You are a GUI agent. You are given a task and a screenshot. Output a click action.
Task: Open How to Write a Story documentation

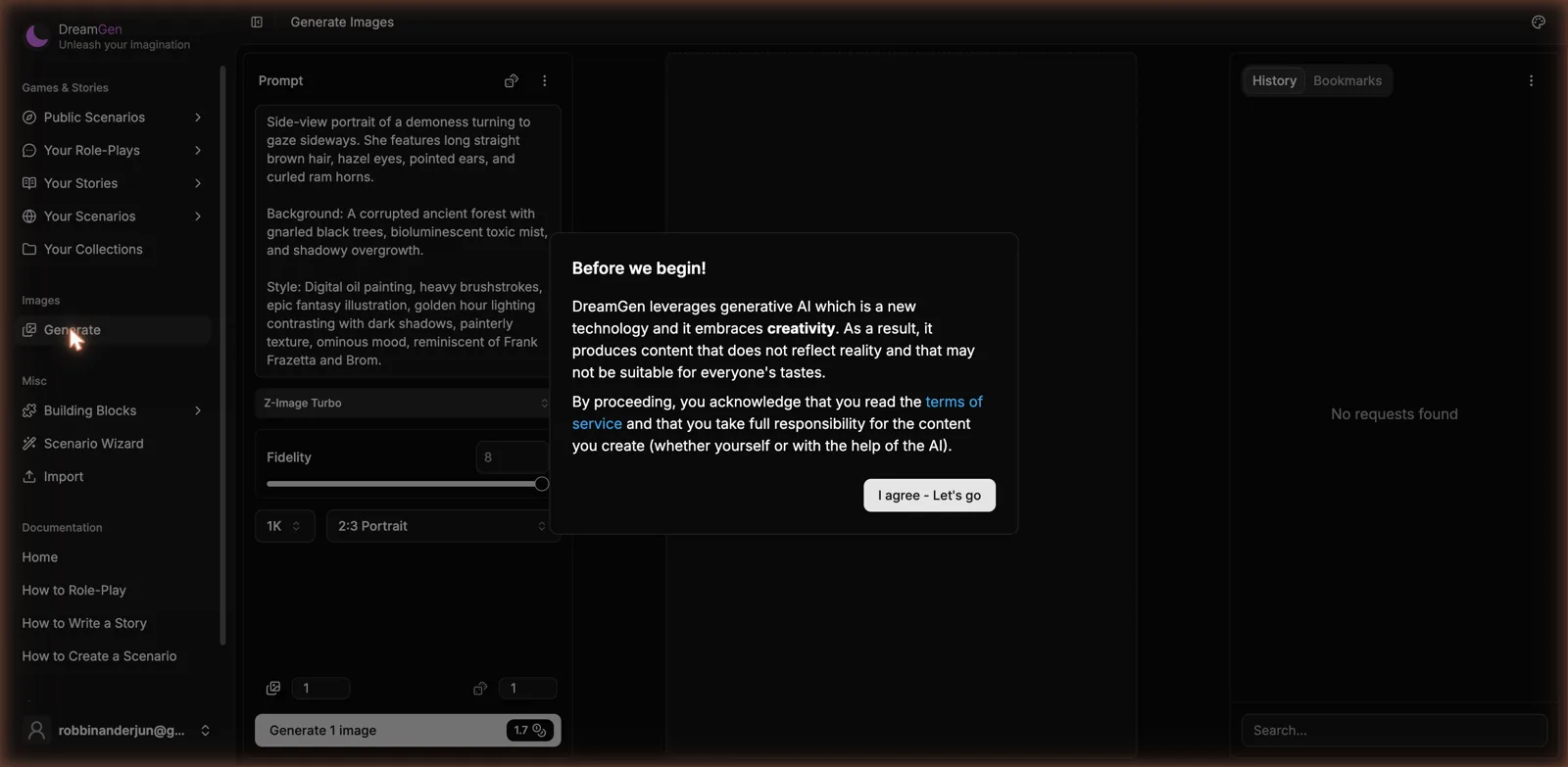[x=84, y=624]
